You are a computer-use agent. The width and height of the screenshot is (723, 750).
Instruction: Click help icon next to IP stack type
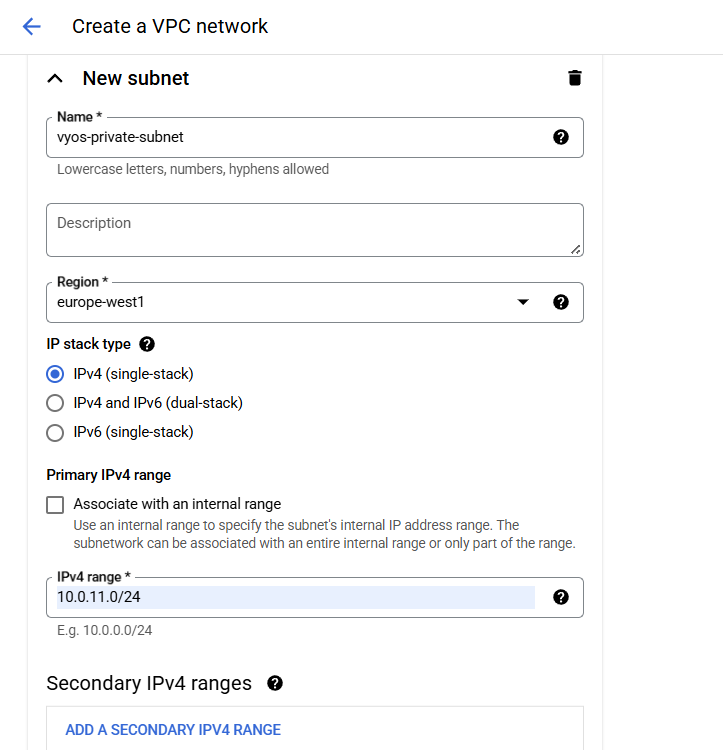point(147,344)
